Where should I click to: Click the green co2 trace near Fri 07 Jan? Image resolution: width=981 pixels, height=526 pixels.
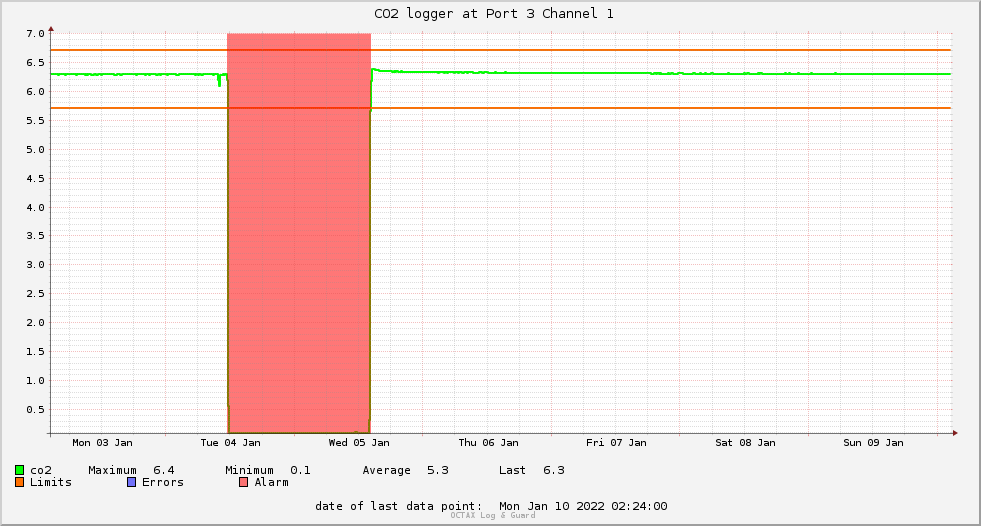click(616, 73)
